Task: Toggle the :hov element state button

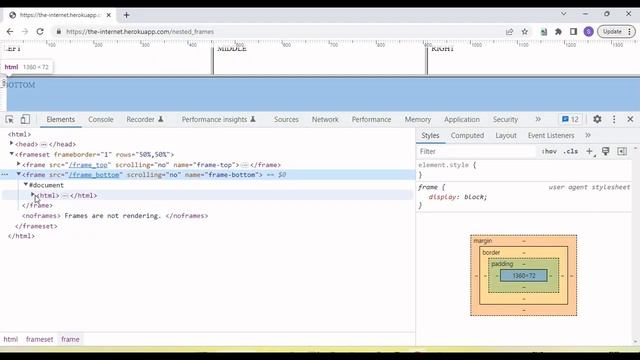Action: tap(549, 151)
